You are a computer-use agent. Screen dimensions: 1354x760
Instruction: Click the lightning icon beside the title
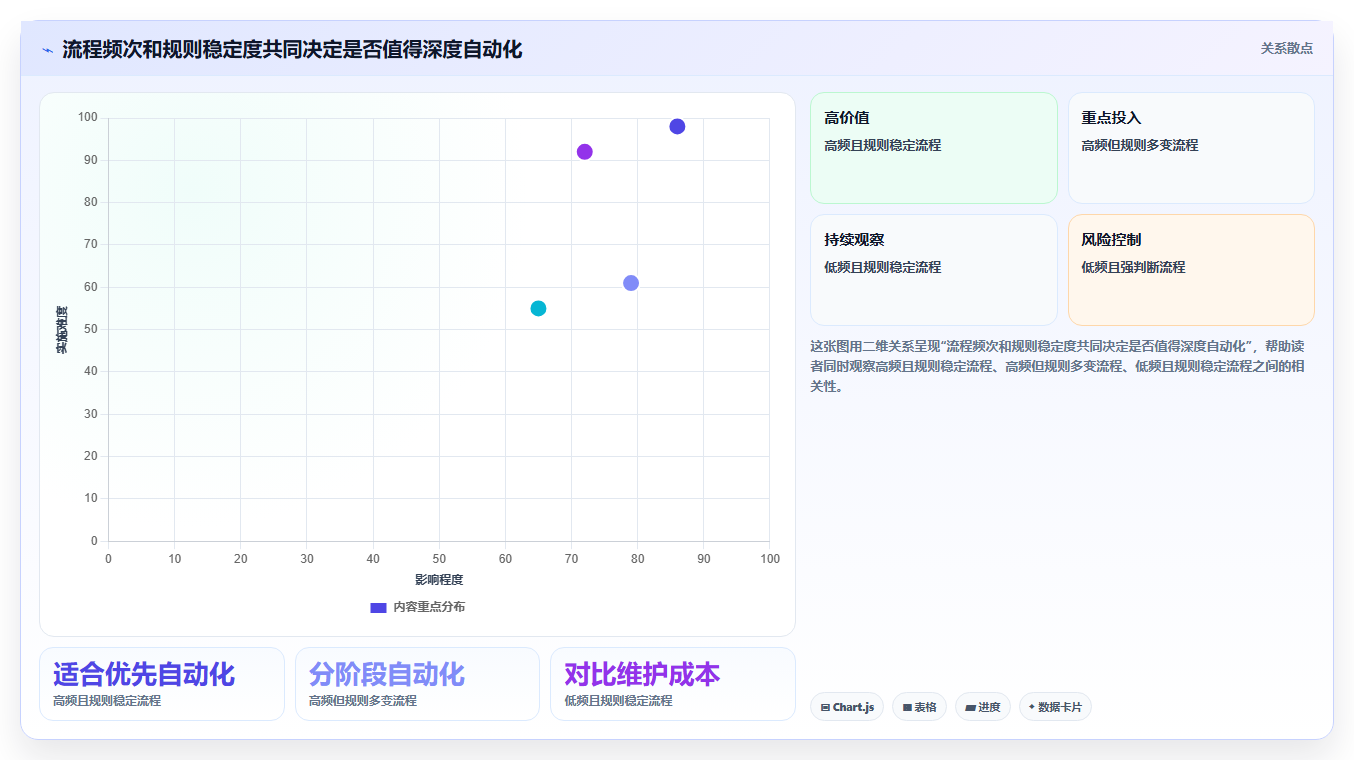pos(47,50)
